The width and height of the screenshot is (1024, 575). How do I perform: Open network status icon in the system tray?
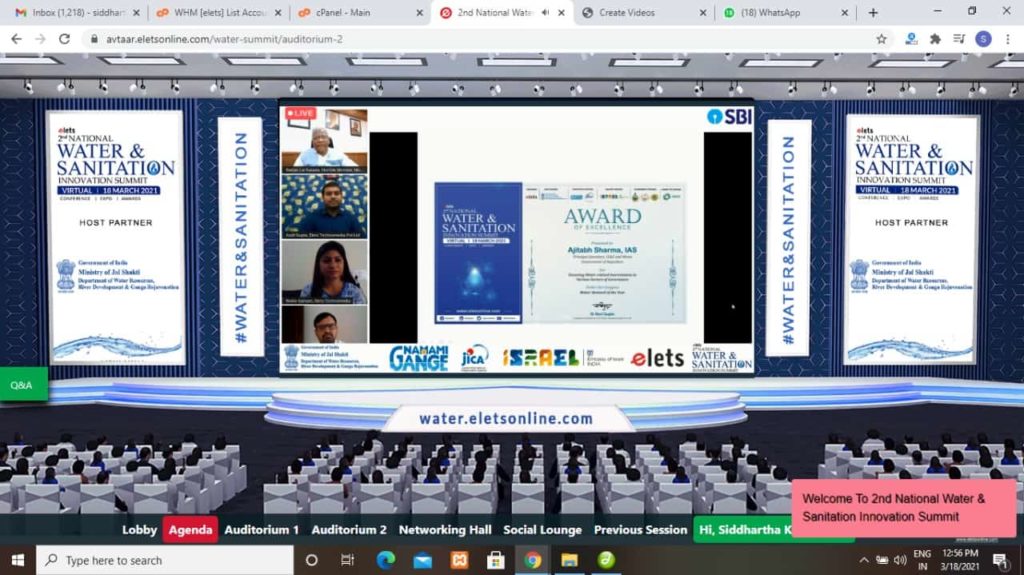click(x=882, y=560)
